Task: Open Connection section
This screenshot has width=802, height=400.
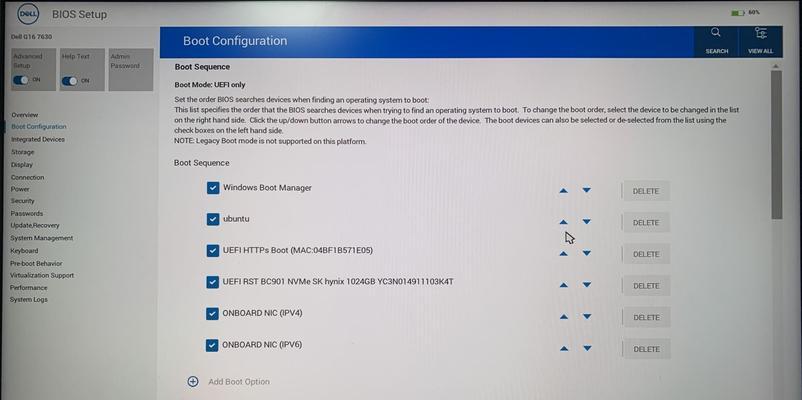Action: (28, 177)
